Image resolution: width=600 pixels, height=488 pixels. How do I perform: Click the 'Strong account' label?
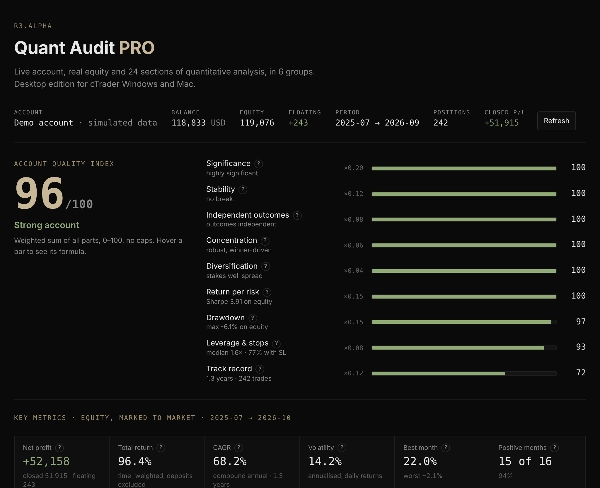(47, 225)
